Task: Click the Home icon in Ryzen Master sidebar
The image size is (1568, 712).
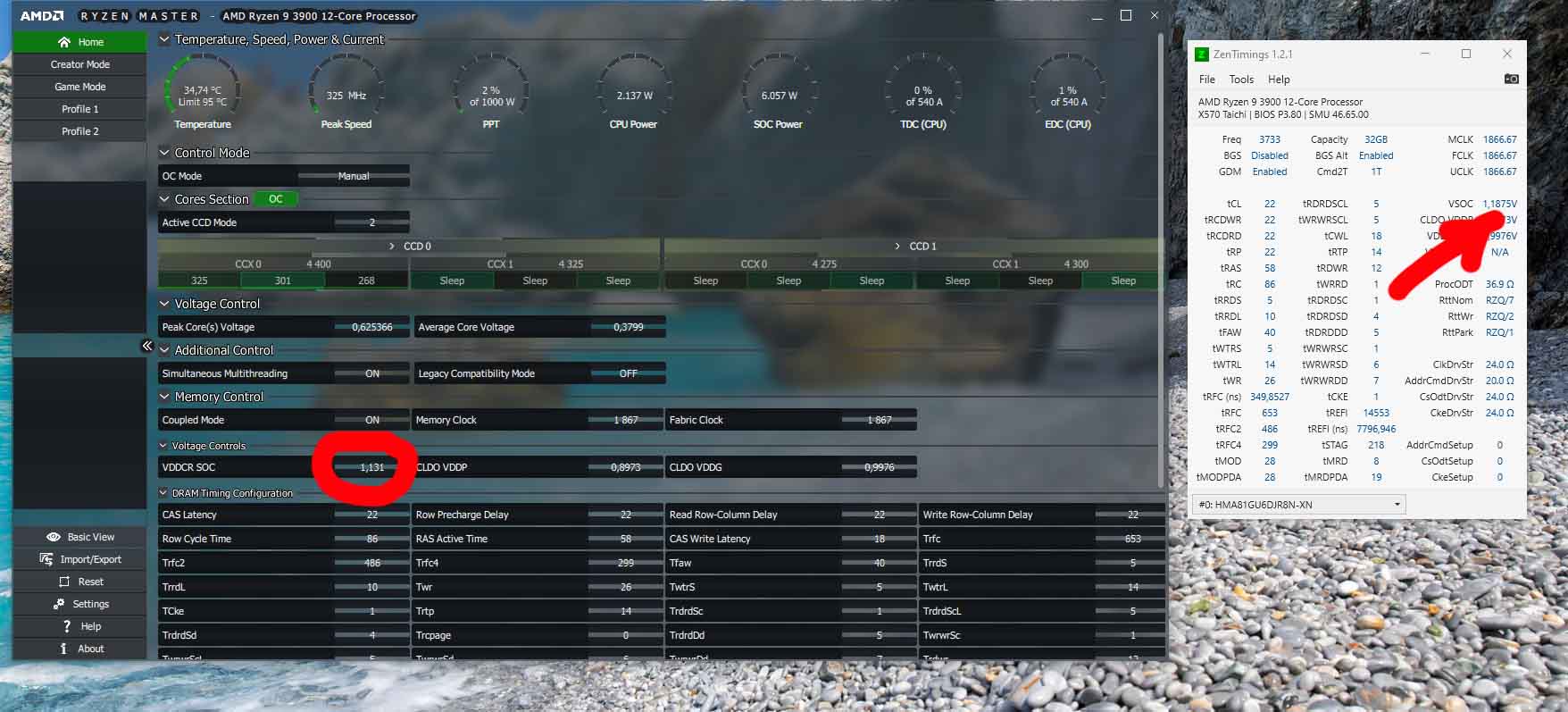Action: point(63,42)
